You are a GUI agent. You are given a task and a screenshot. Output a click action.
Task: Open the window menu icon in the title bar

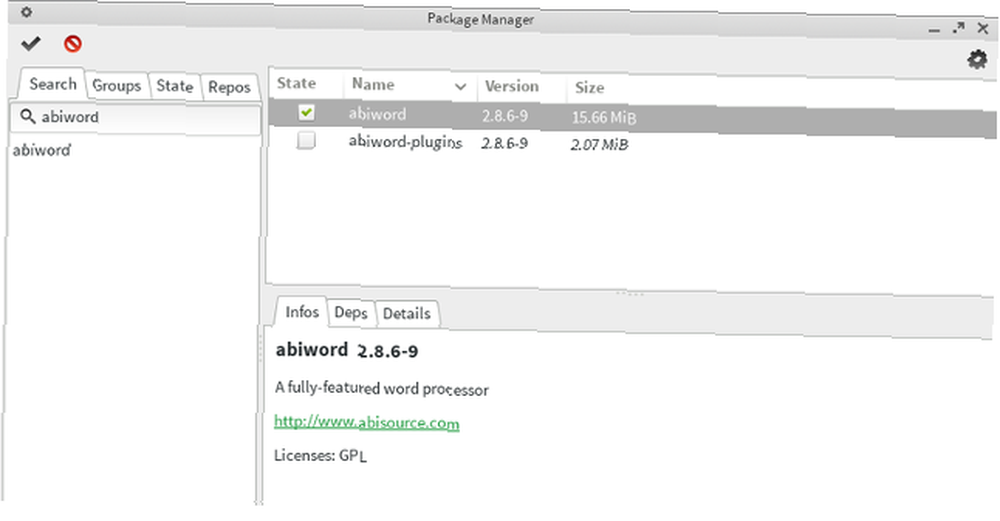tap(26, 12)
